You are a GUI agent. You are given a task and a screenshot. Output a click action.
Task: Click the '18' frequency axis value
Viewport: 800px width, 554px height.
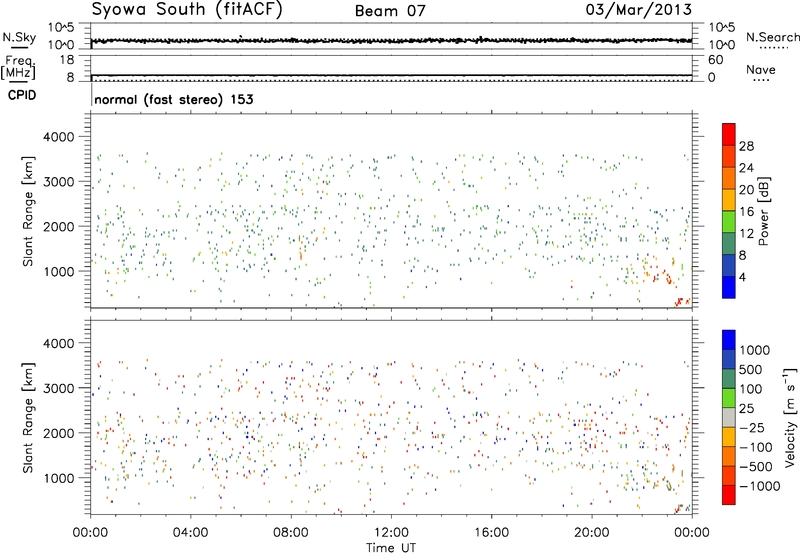[x=67, y=60]
